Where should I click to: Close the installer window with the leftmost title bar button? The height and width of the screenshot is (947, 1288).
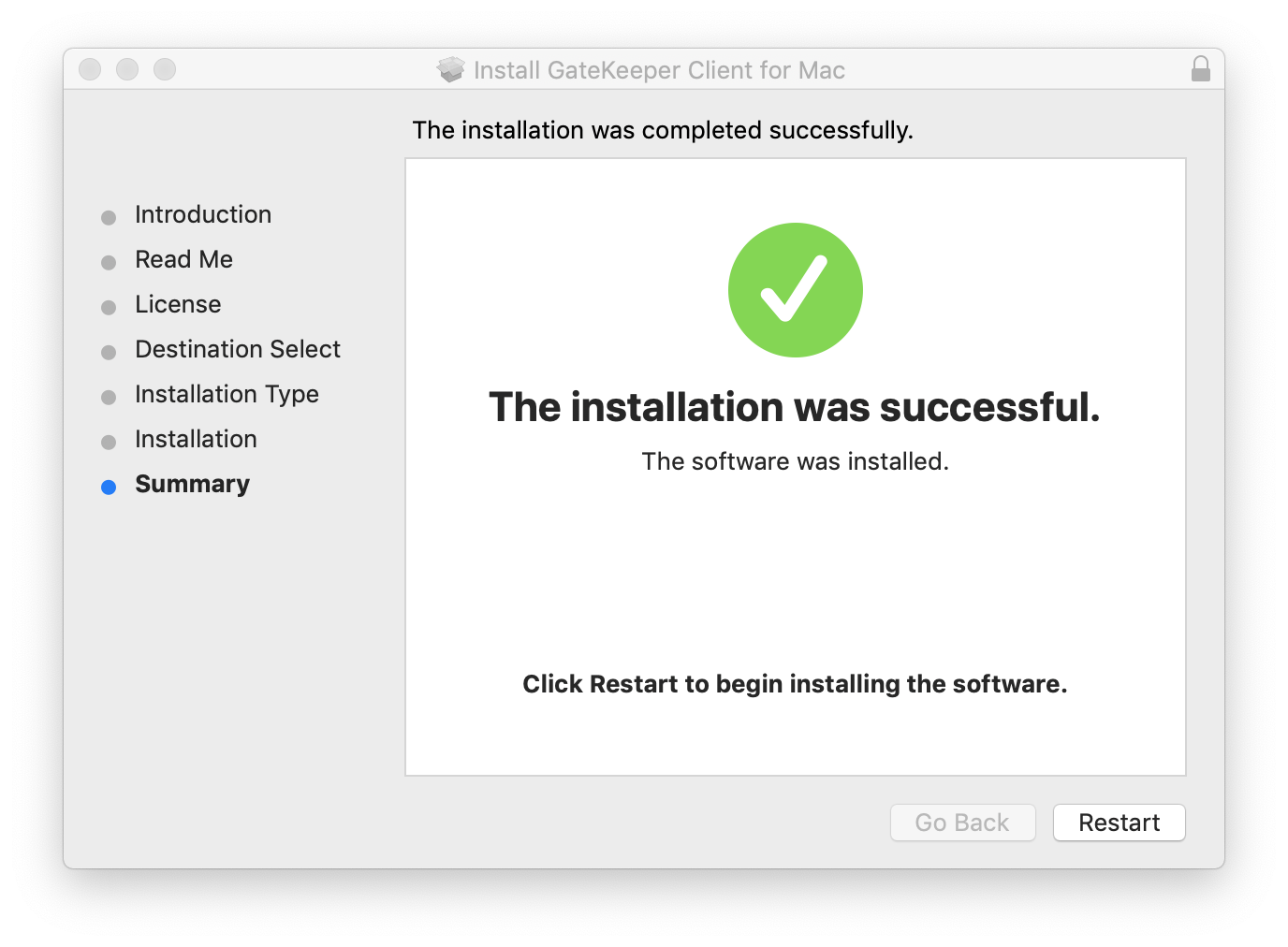[x=90, y=69]
